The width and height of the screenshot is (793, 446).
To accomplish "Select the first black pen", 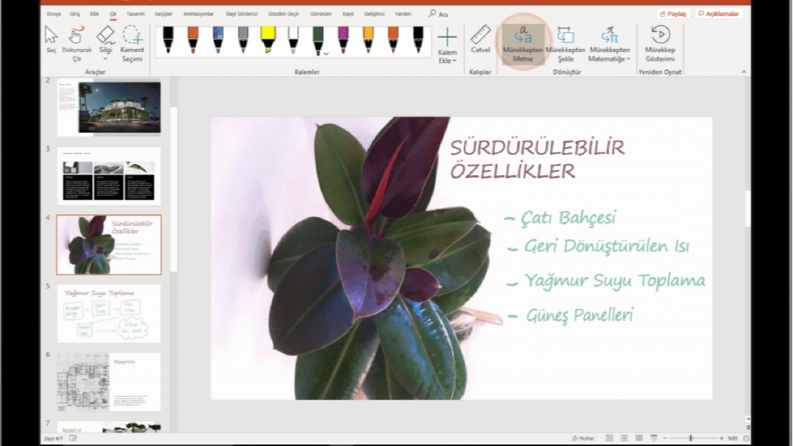I will coord(168,39).
